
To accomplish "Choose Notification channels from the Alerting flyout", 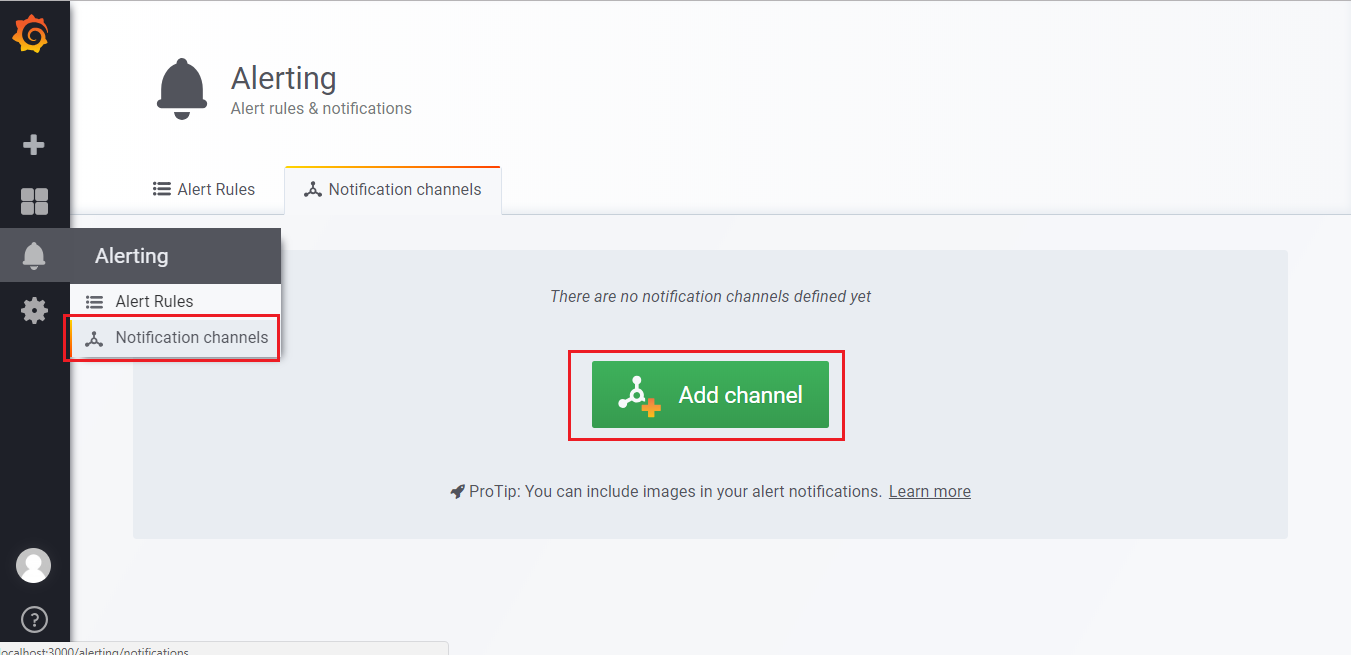I will [x=191, y=338].
